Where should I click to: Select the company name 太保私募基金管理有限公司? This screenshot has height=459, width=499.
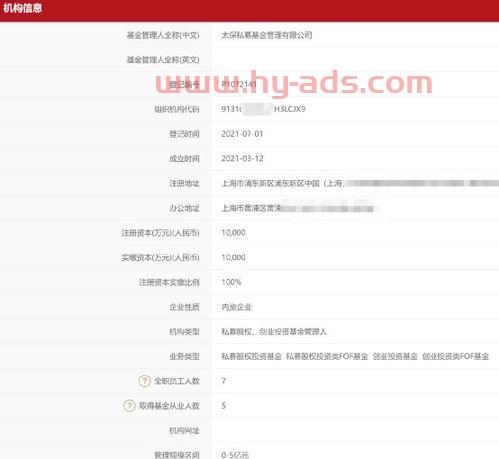[x=267, y=35]
